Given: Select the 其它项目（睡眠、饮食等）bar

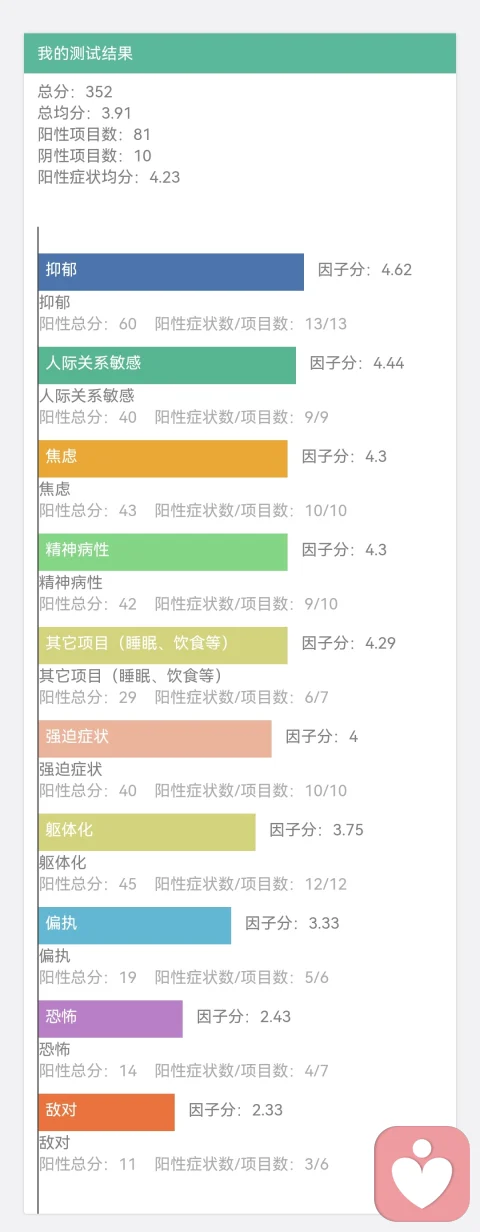Looking at the screenshot, I should point(163,645).
